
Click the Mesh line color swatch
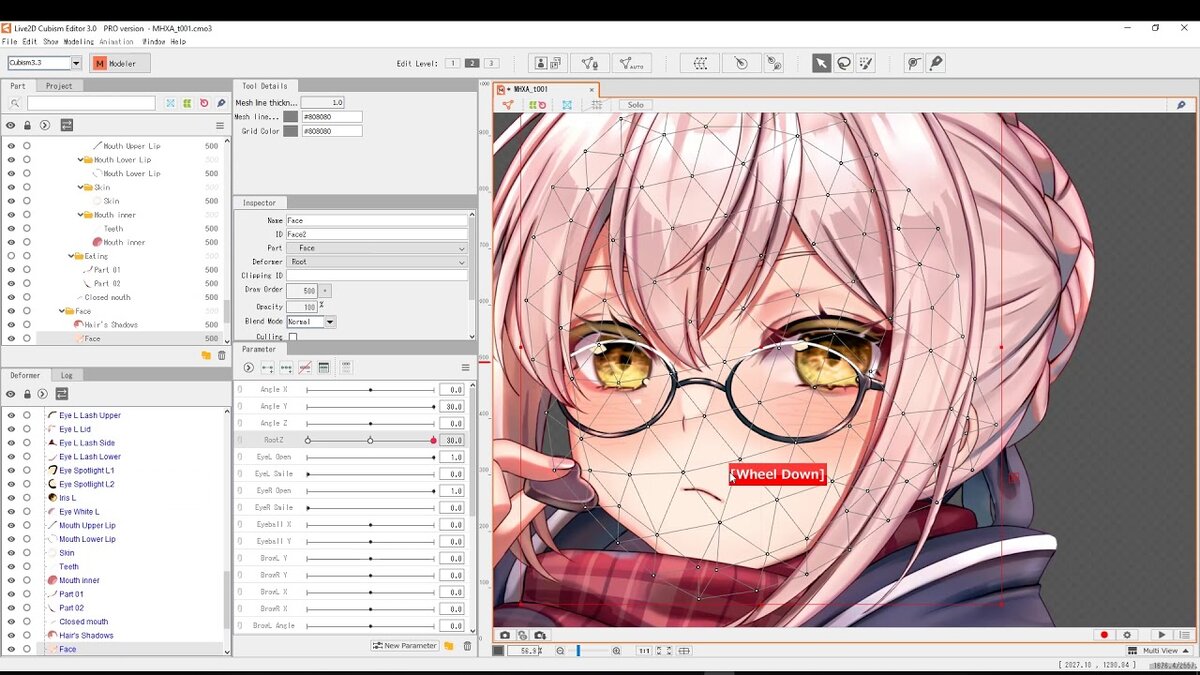[x=290, y=117]
